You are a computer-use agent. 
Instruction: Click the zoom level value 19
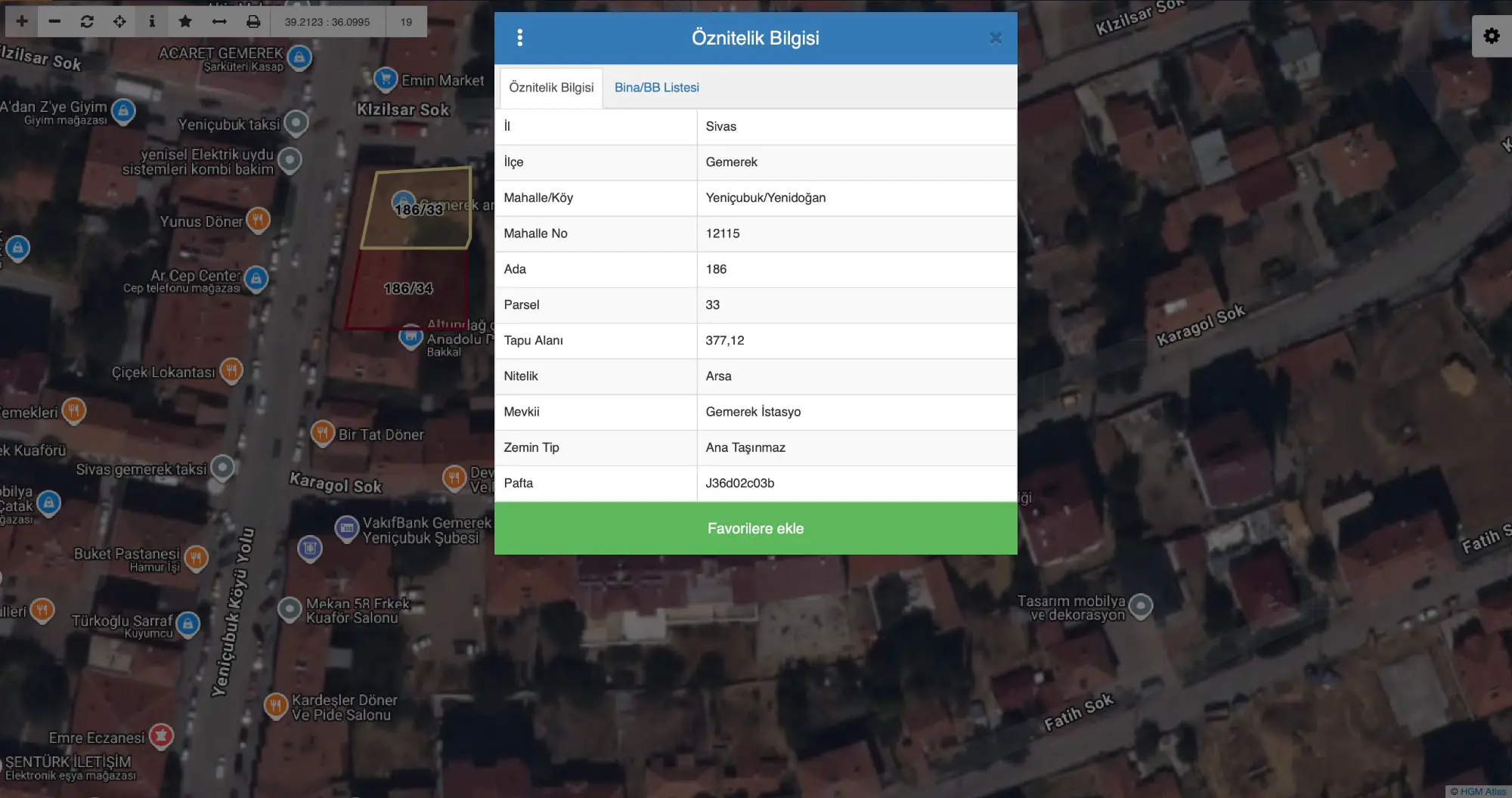[406, 22]
